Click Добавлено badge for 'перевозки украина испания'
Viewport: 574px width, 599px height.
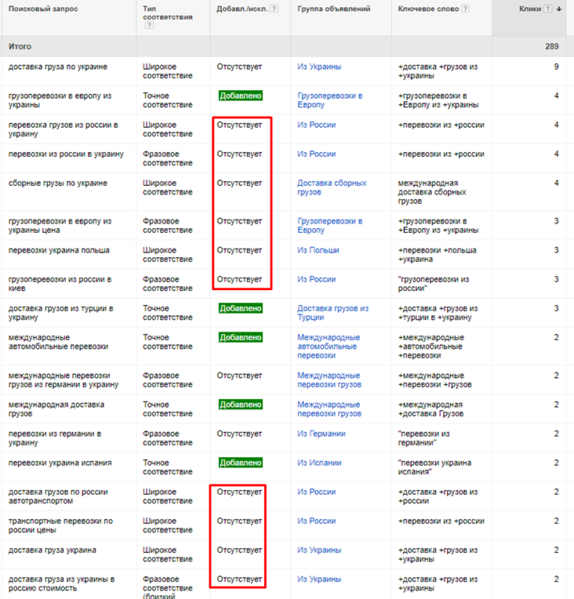(241, 463)
